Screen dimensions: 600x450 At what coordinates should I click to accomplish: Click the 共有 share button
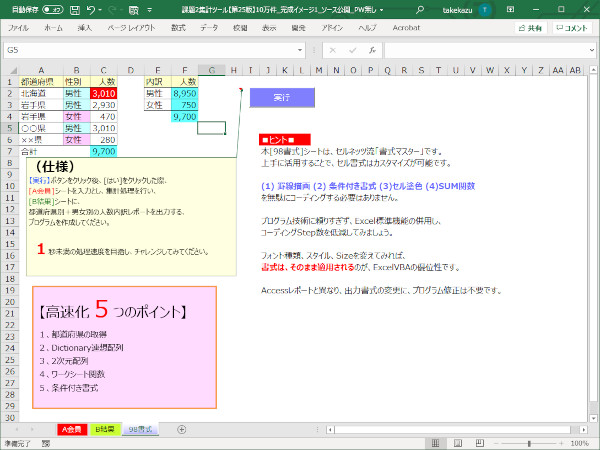click(x=530, y=28)
